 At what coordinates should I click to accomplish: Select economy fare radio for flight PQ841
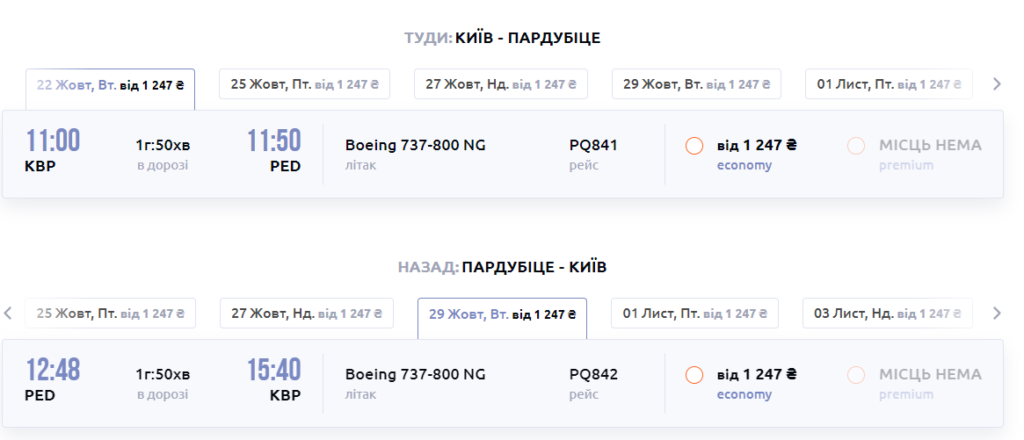[694, 146]
